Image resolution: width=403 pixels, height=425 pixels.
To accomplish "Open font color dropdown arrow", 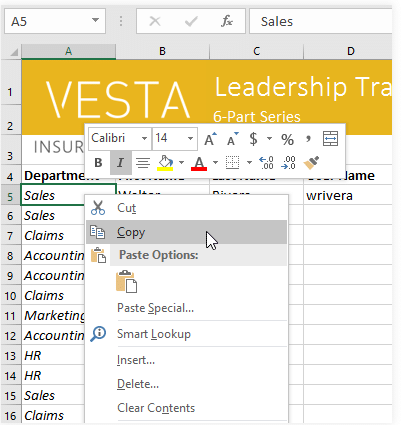I will [215, 163].
